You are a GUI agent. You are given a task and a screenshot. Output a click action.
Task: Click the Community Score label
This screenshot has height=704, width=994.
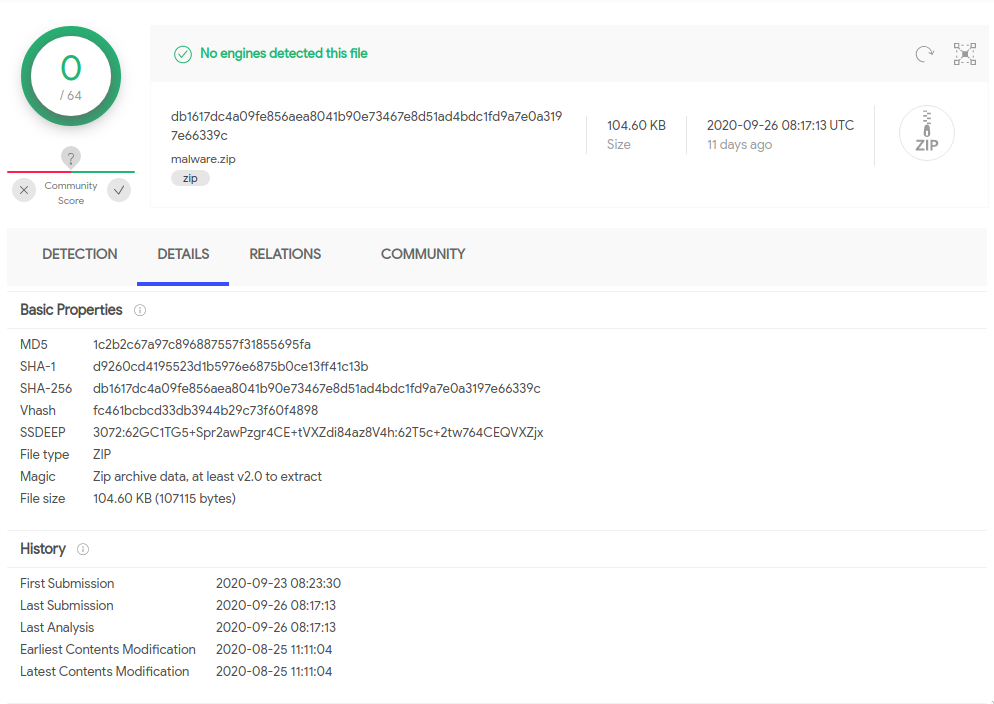pos(71,193)
